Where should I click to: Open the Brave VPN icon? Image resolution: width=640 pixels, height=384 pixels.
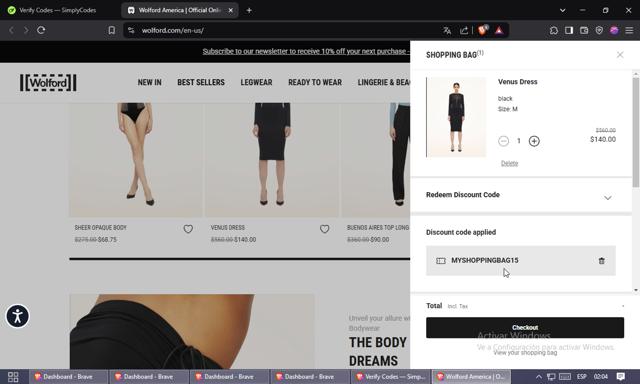click(x=599, y=30)
